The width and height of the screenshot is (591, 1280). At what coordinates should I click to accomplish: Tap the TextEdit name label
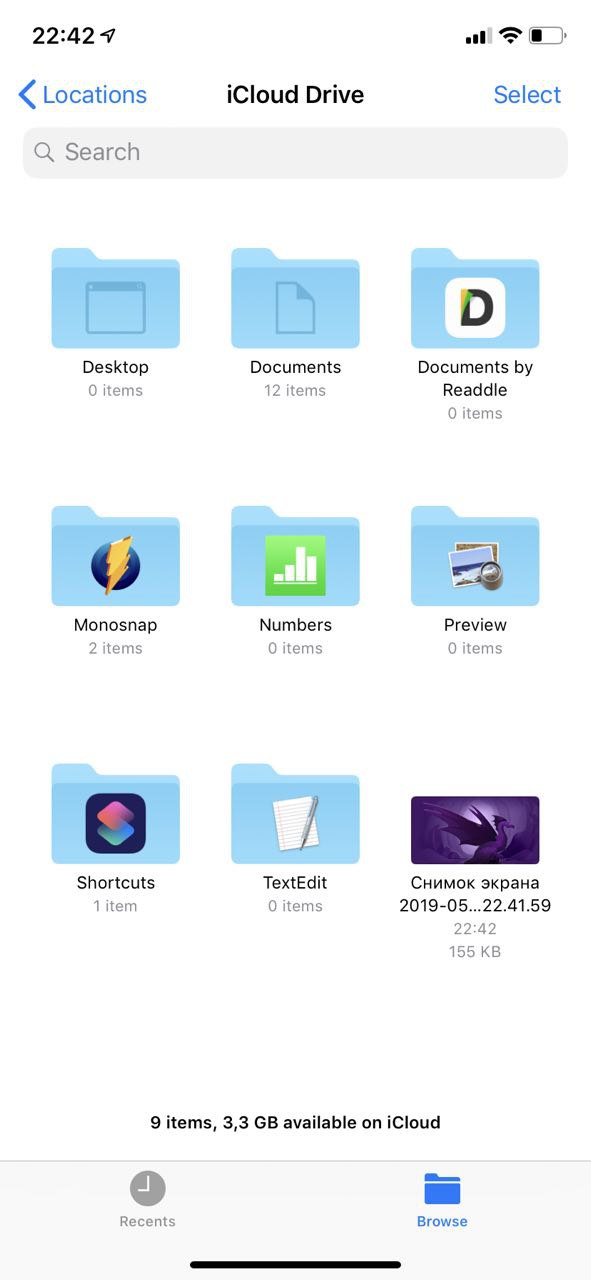[x=295, y=883]
